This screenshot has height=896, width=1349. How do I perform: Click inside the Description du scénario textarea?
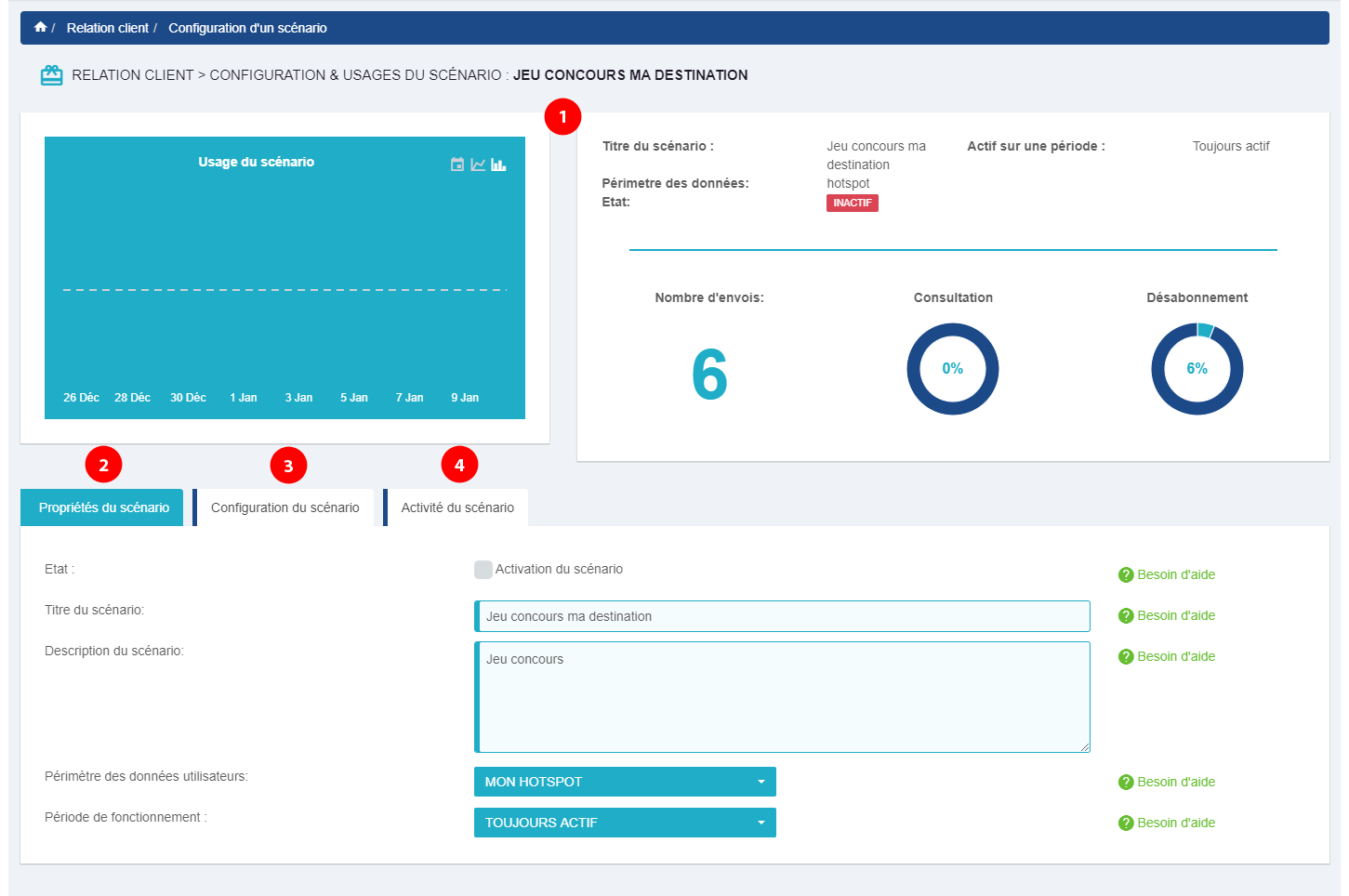pos(782,697)
